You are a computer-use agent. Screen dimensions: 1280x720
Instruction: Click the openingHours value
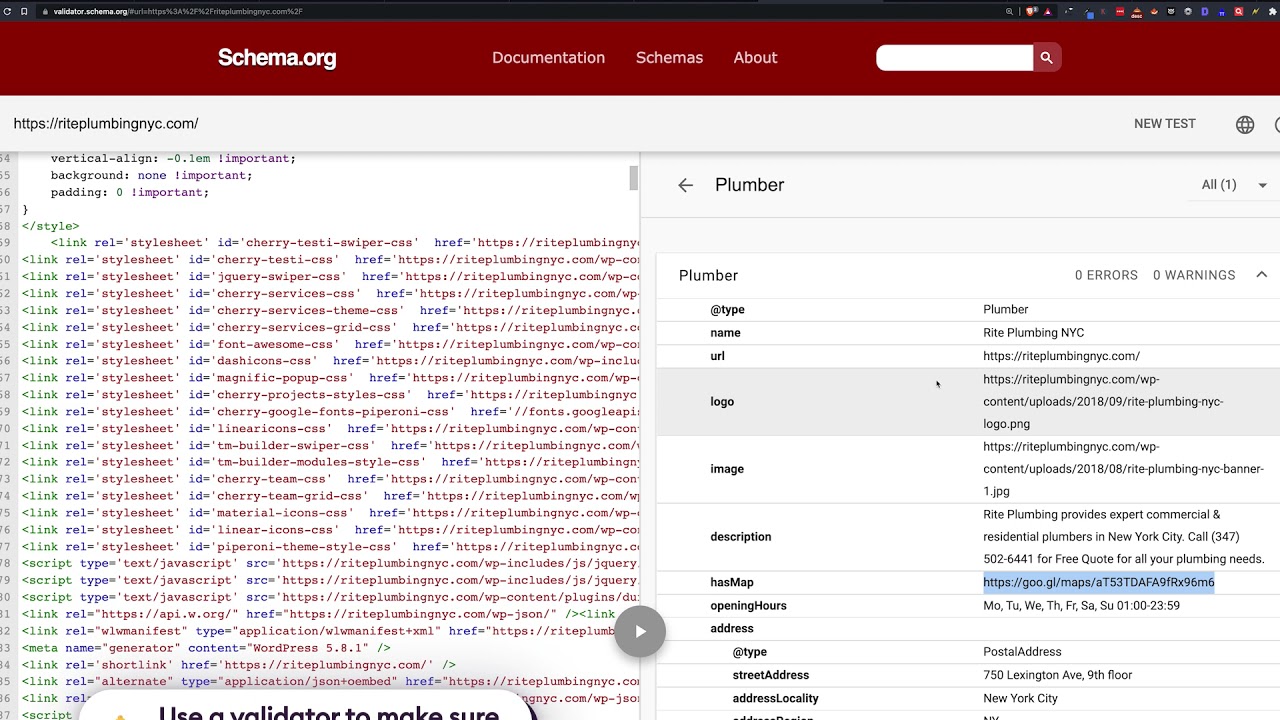click(1081, 606)
